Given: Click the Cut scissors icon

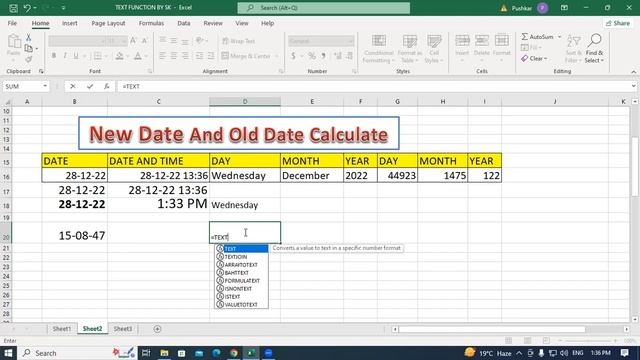Looking at the screenshot, I should coord(29,38).
